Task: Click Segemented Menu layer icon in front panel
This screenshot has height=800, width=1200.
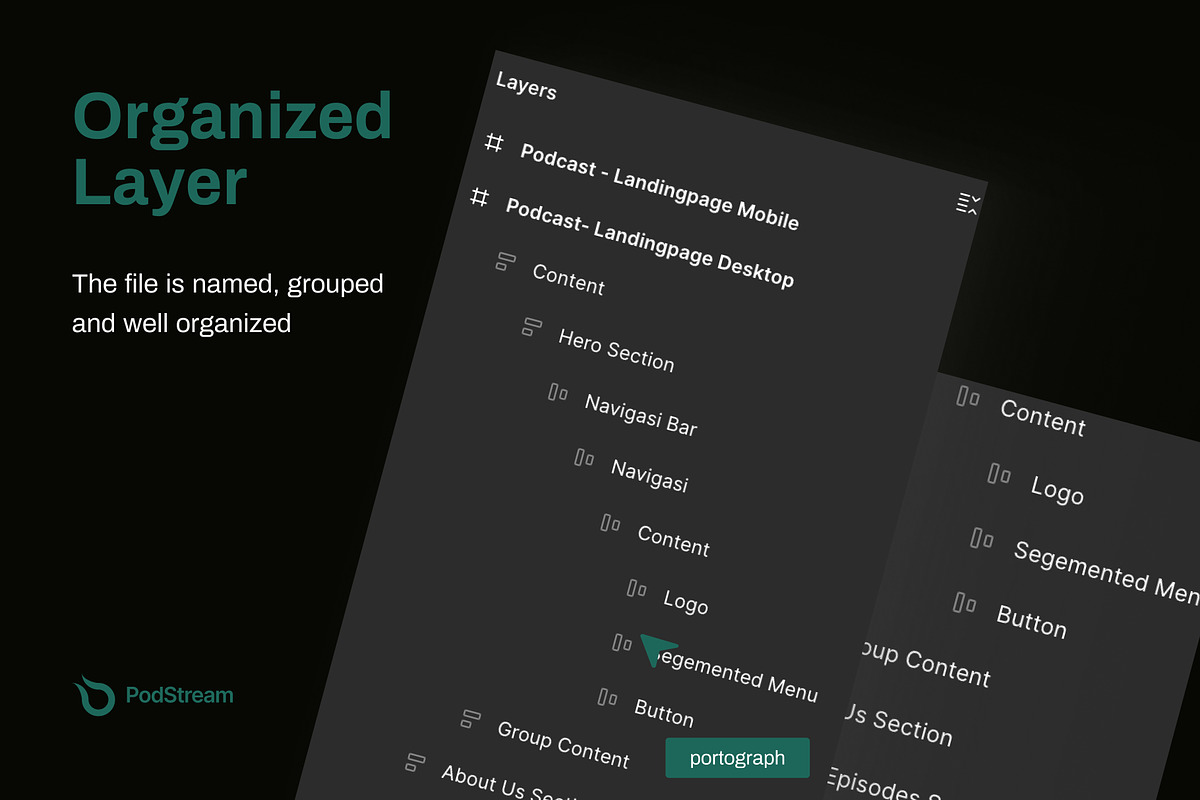Action: [x=622, y=642]
